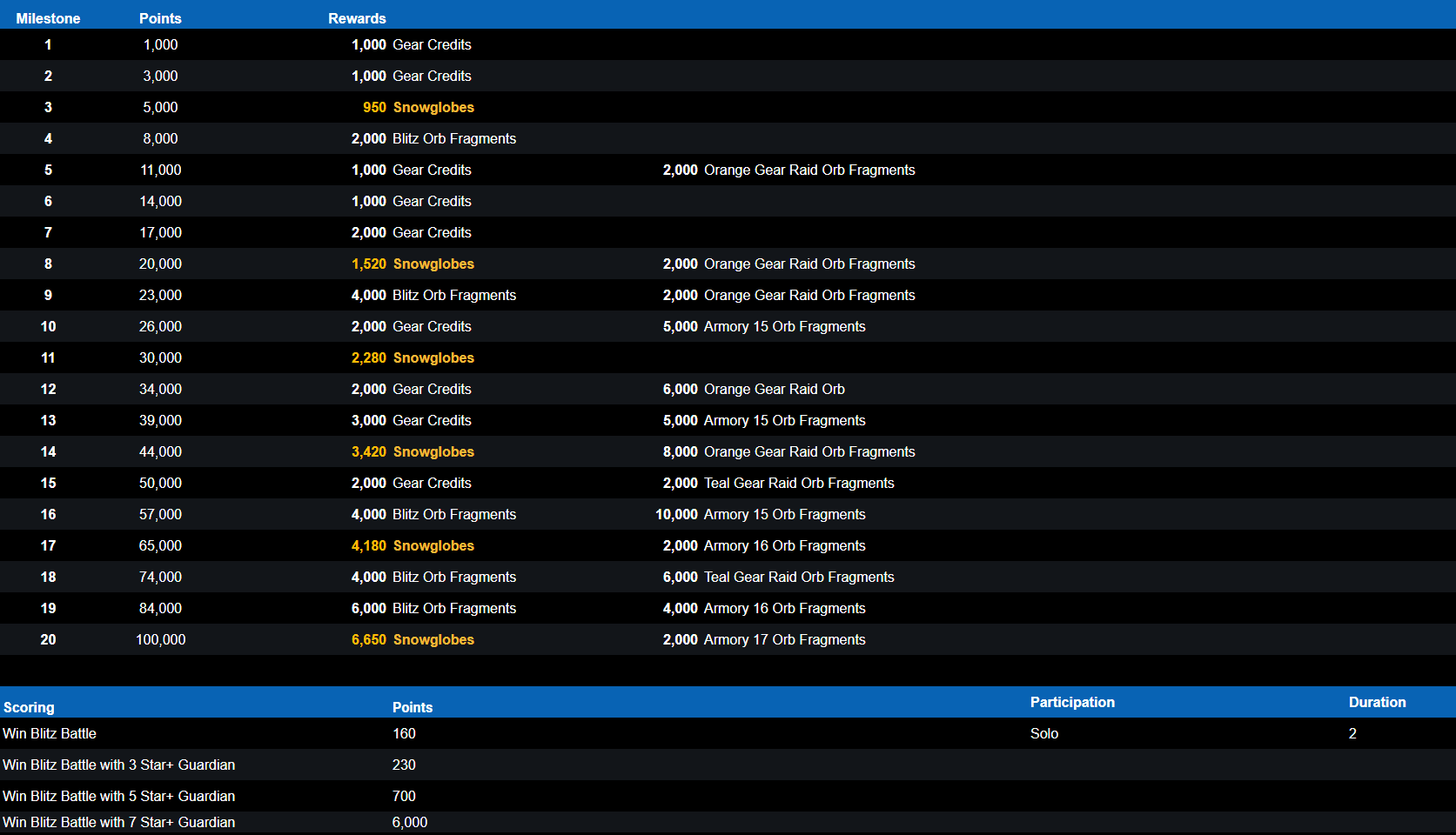Viewport: 1456px width, 835px height.
Task: Click the Rewards column header
Action: pos(357,18)
